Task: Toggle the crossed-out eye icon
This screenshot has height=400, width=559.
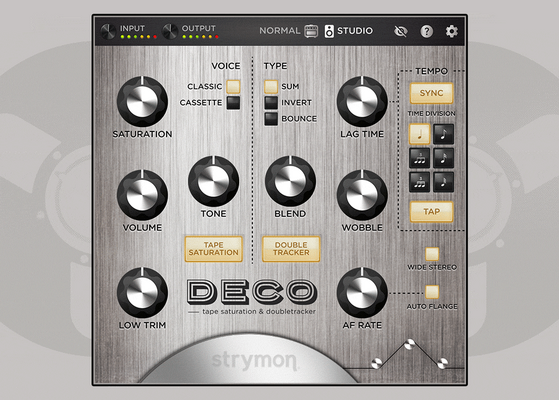Action: tap(401, 31)
